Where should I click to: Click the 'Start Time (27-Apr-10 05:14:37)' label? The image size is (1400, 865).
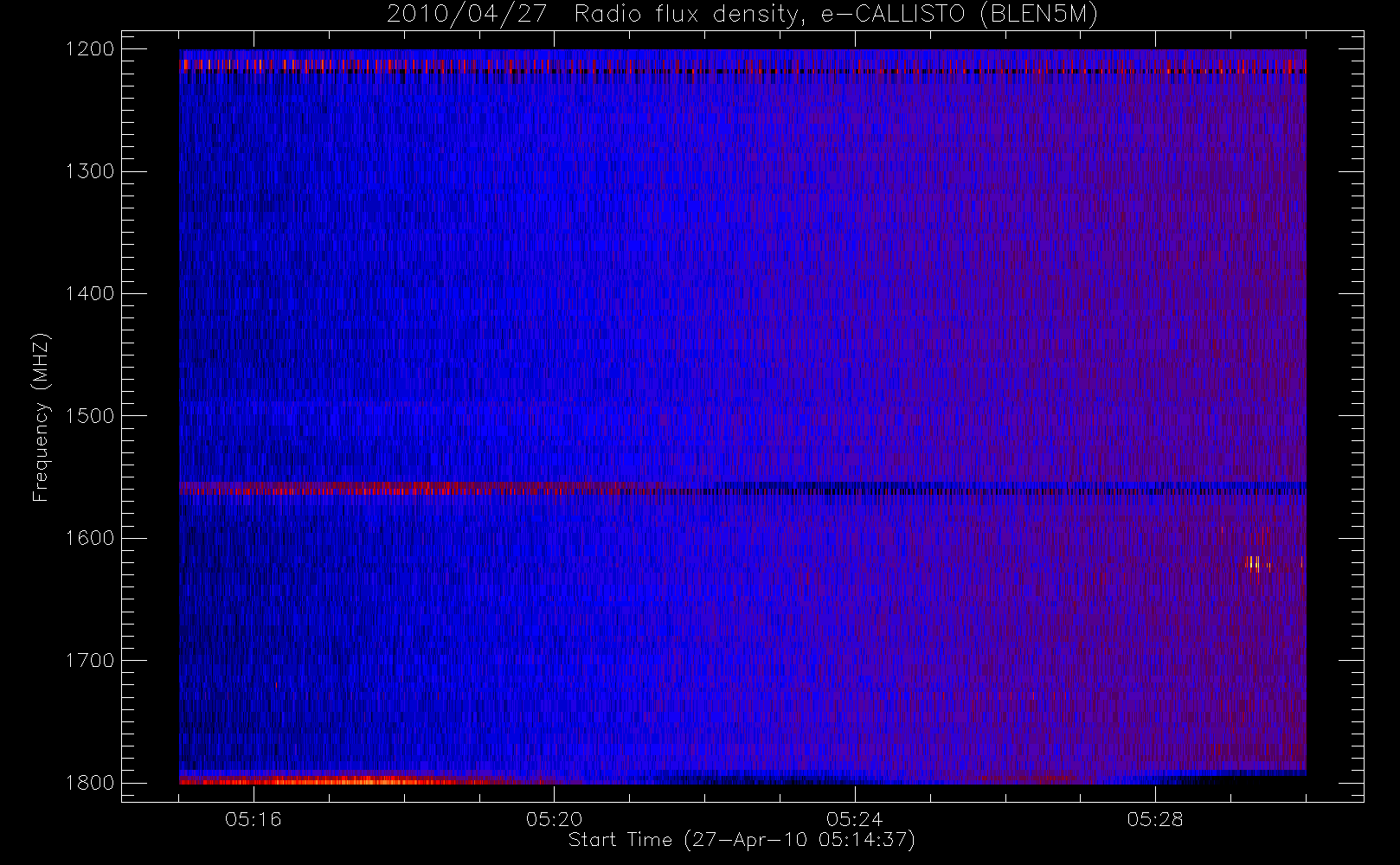[x=742, y=840]
